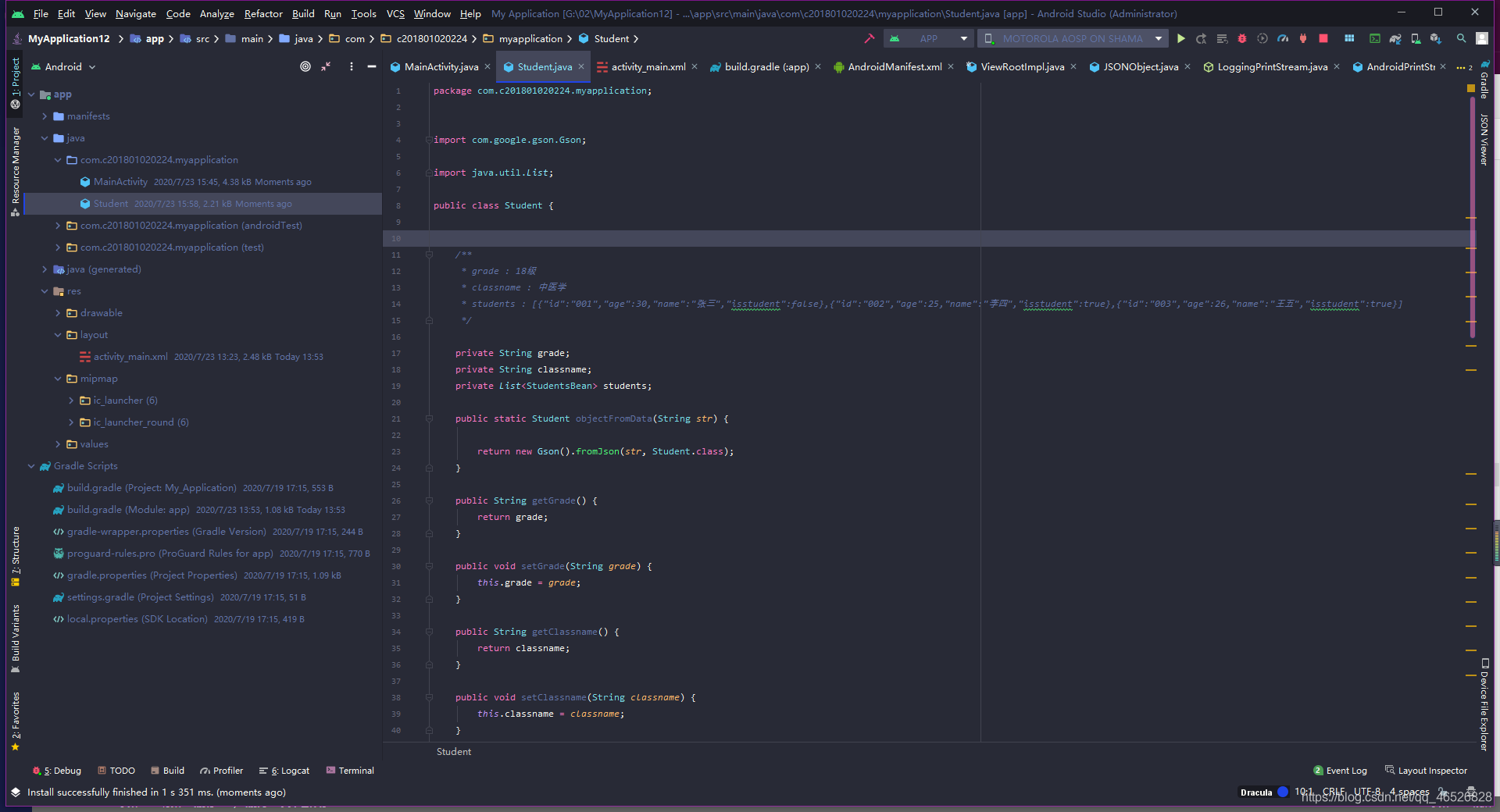Viewport: 1500px width, 812px height.
Task: Open the APP run configuration dropdown
Action: point(928,38)
